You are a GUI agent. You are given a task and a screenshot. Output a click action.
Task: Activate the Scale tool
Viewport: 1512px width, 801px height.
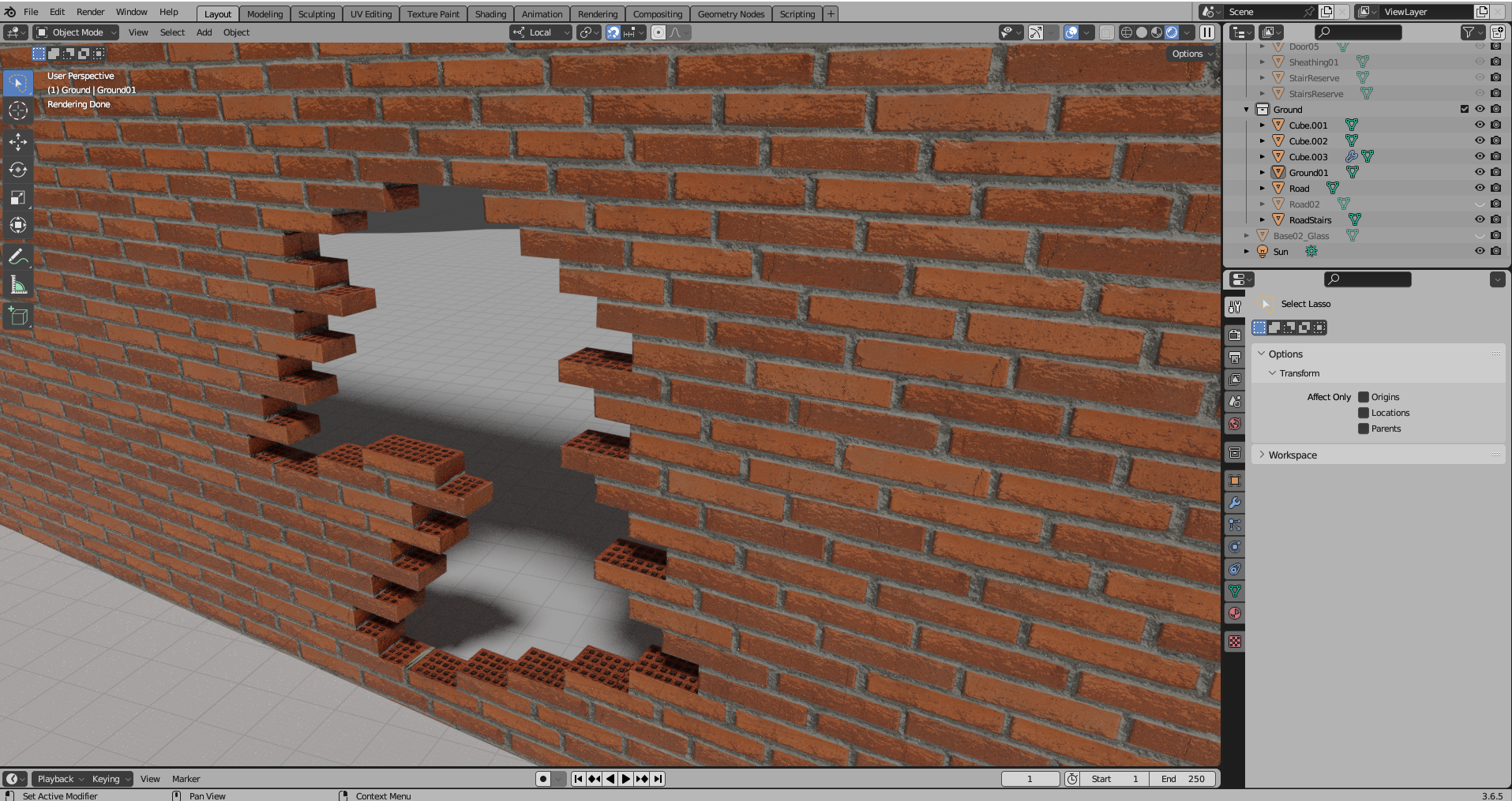(x=17, y=197)
